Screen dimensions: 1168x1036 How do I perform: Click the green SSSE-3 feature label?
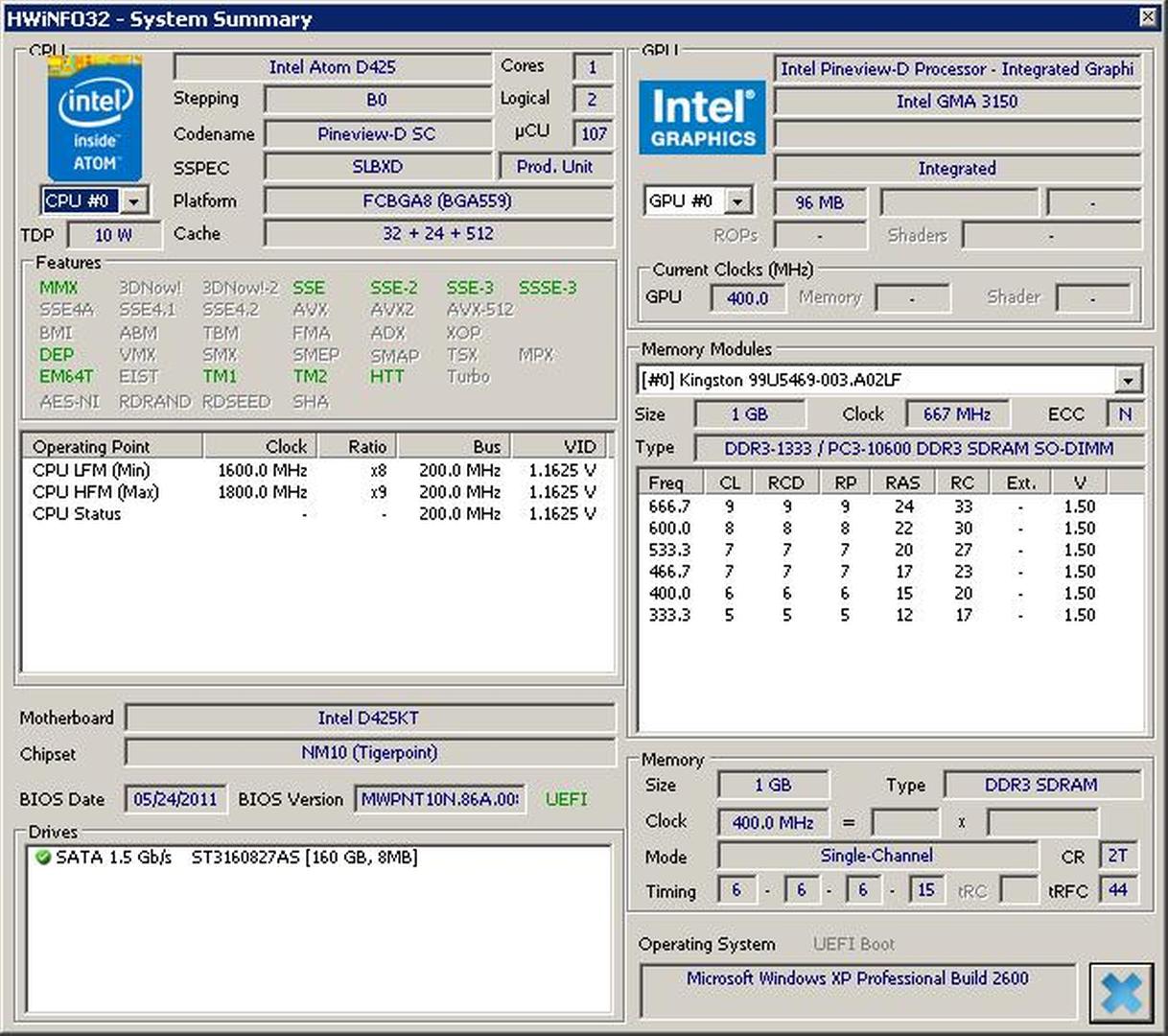point(548,288)
